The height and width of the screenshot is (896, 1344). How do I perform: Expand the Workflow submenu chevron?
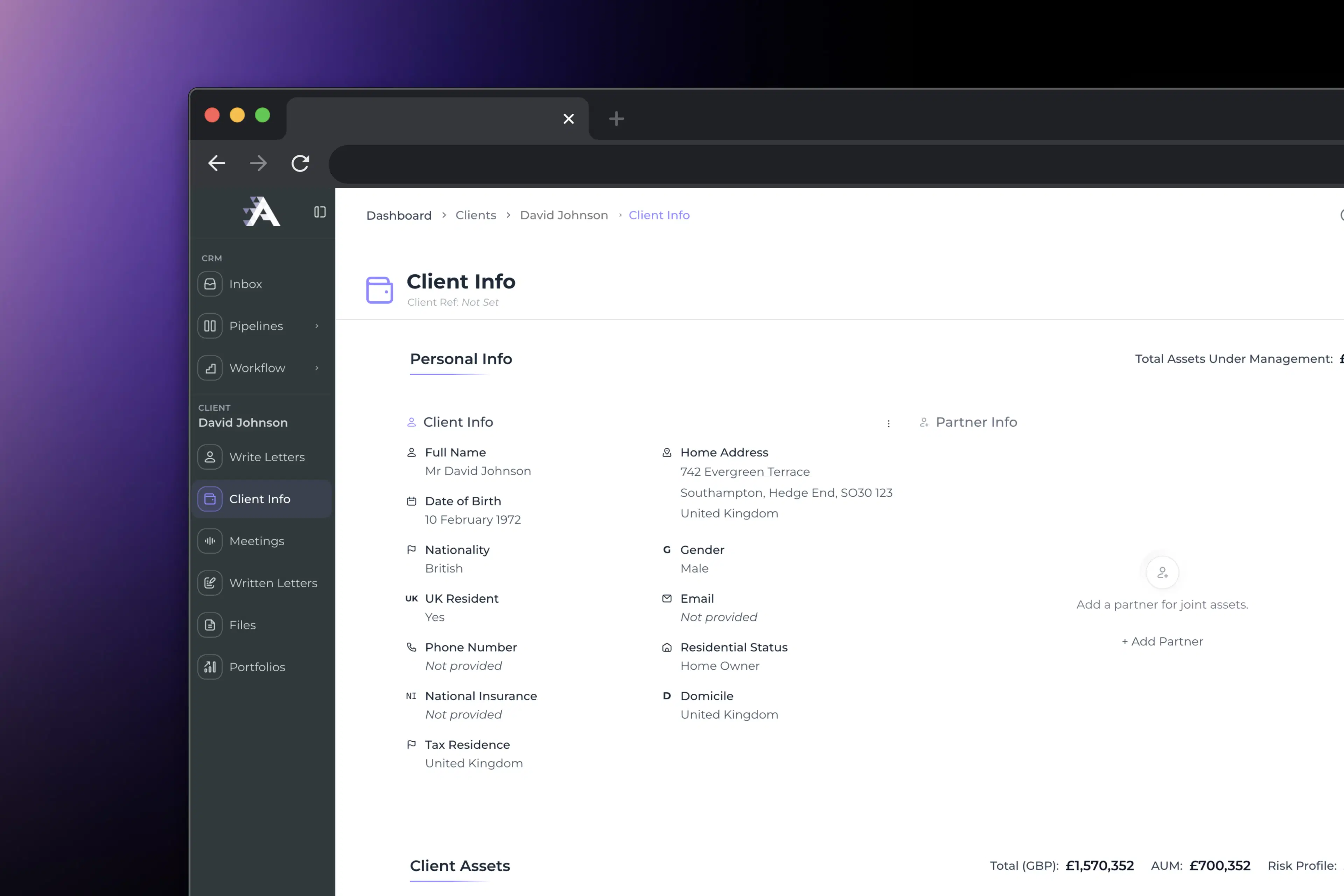pyautogui.click(x=317, y=367)
